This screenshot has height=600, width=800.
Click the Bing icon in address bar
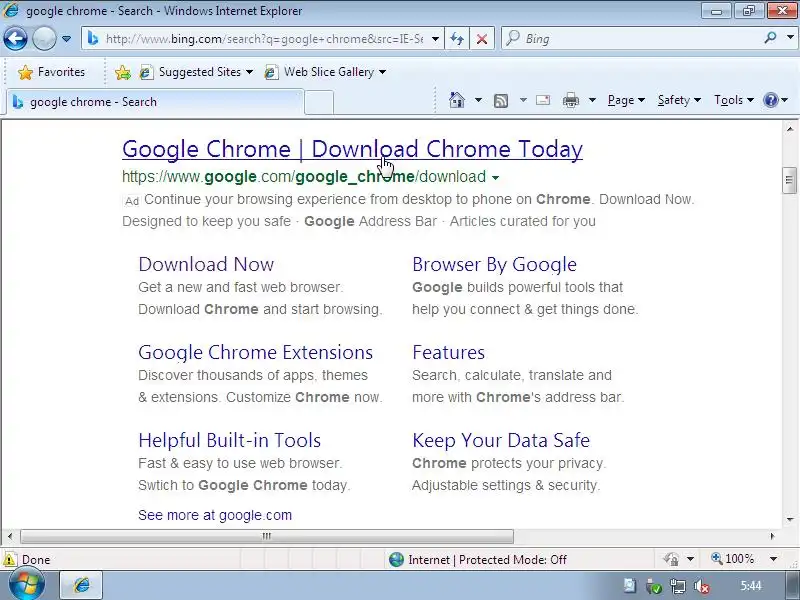(x=93, y=38)
